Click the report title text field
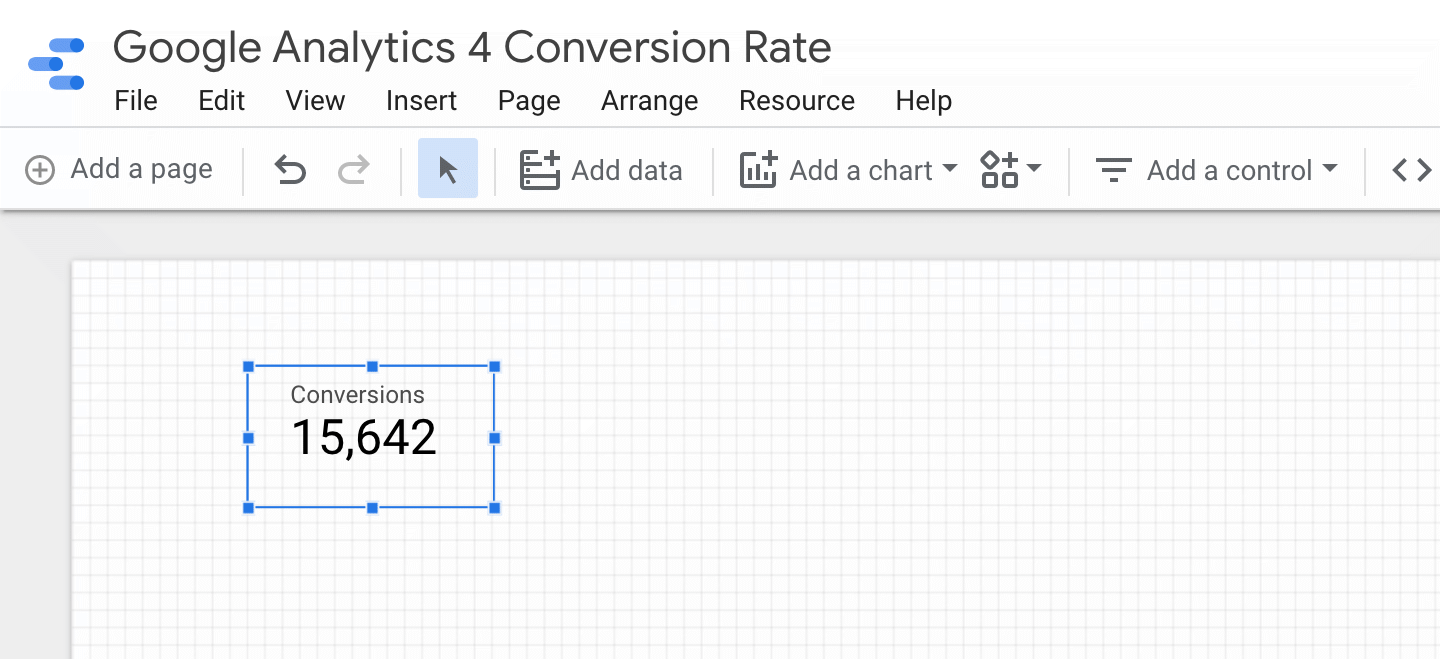1440x659 pixels. (472, 47)
